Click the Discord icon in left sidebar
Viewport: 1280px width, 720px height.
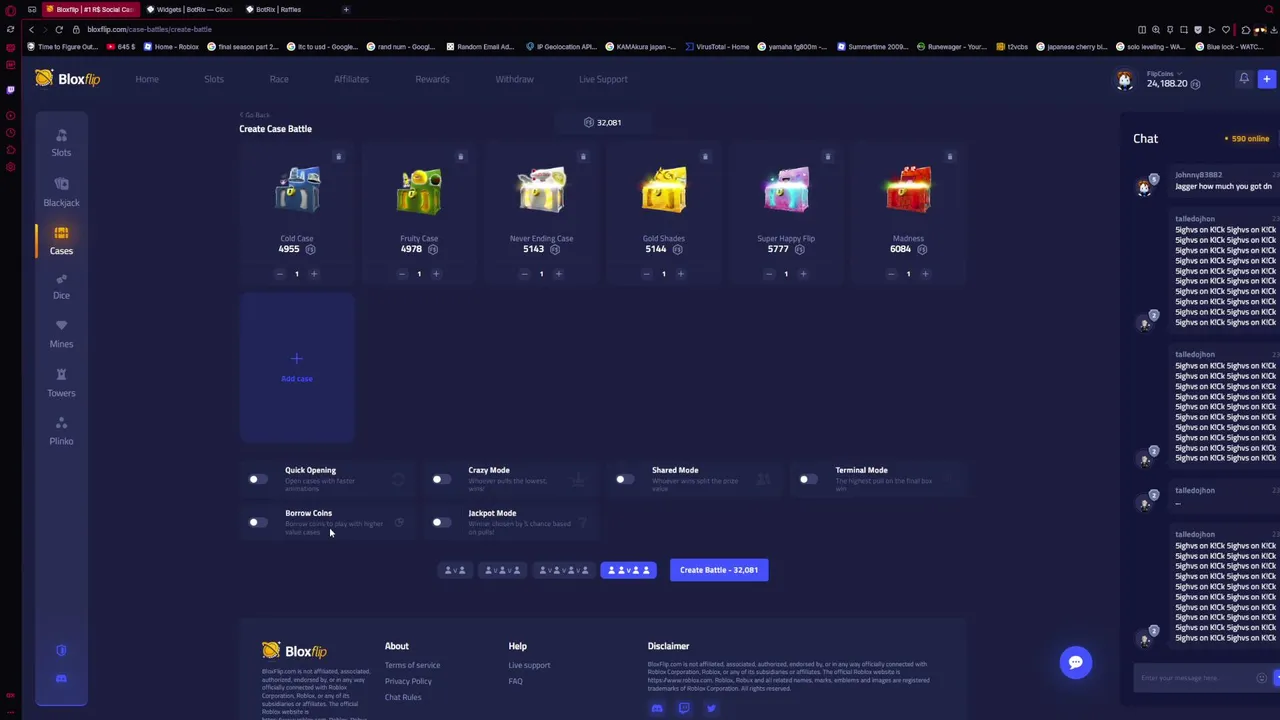[61, 679]
